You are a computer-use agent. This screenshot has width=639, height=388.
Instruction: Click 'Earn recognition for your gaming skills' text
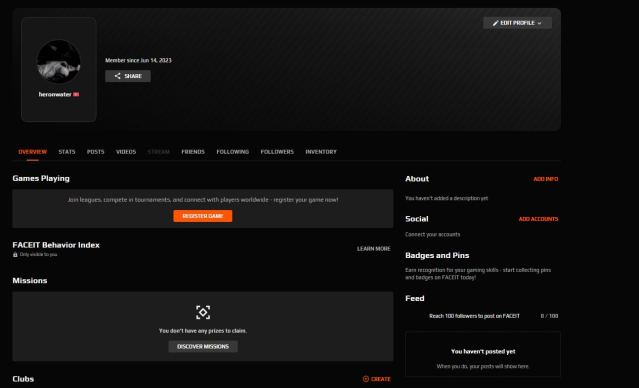pos(478,274)
